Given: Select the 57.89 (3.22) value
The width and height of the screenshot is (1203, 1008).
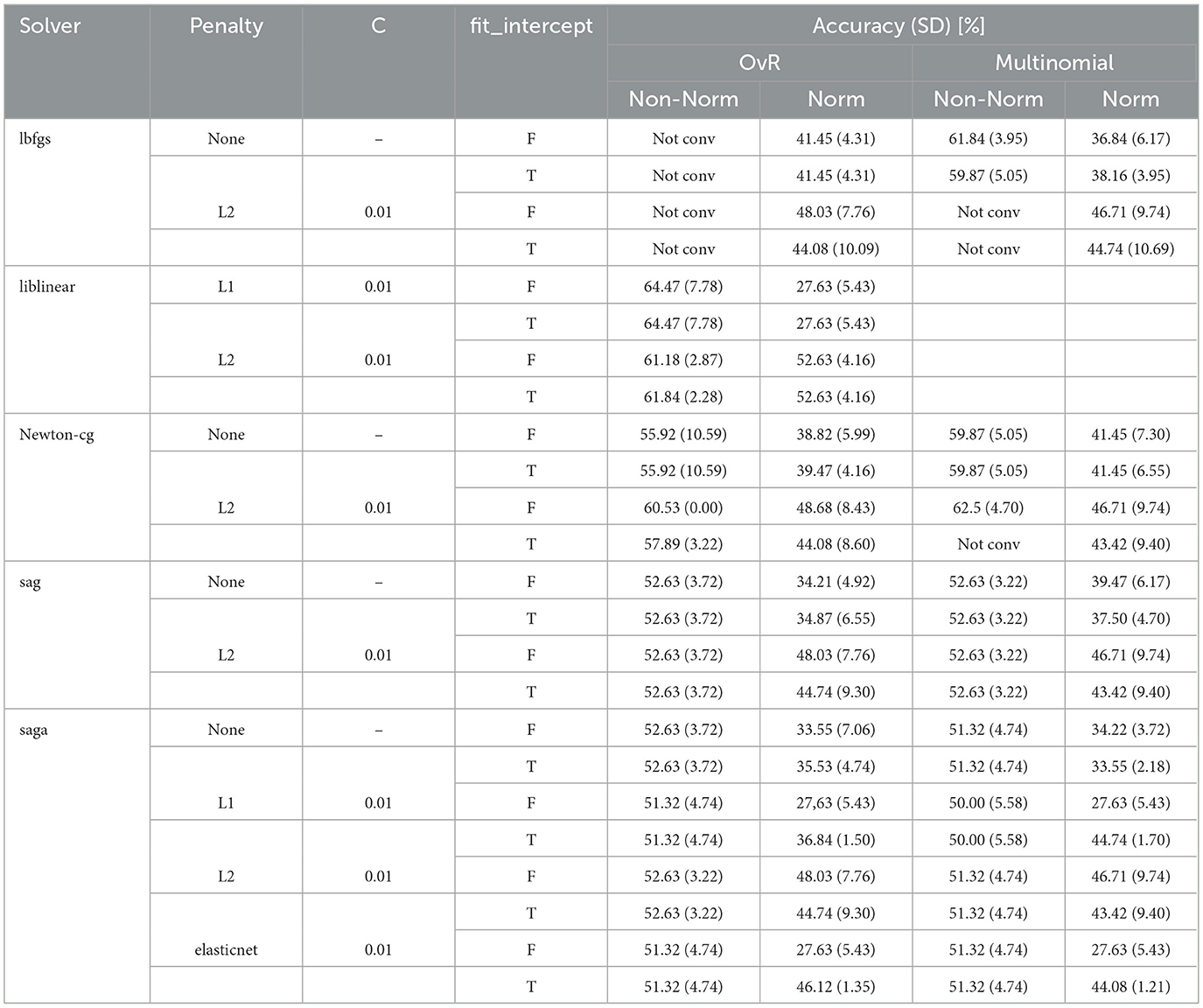Looking at the screenshot, I should coord(683,544).
